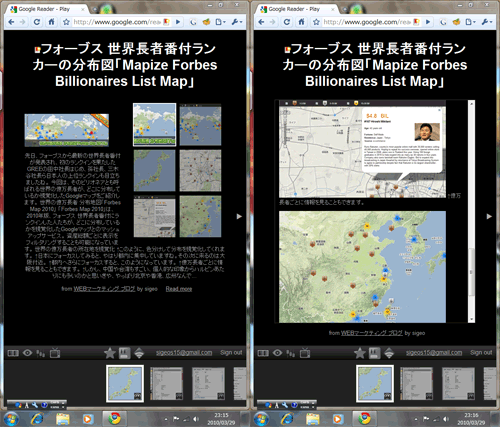The height and width of the screenshot is (427, 500).
Task: Click the sigeos15@gmail.com link in left window
Action: (x=184, y=352)
